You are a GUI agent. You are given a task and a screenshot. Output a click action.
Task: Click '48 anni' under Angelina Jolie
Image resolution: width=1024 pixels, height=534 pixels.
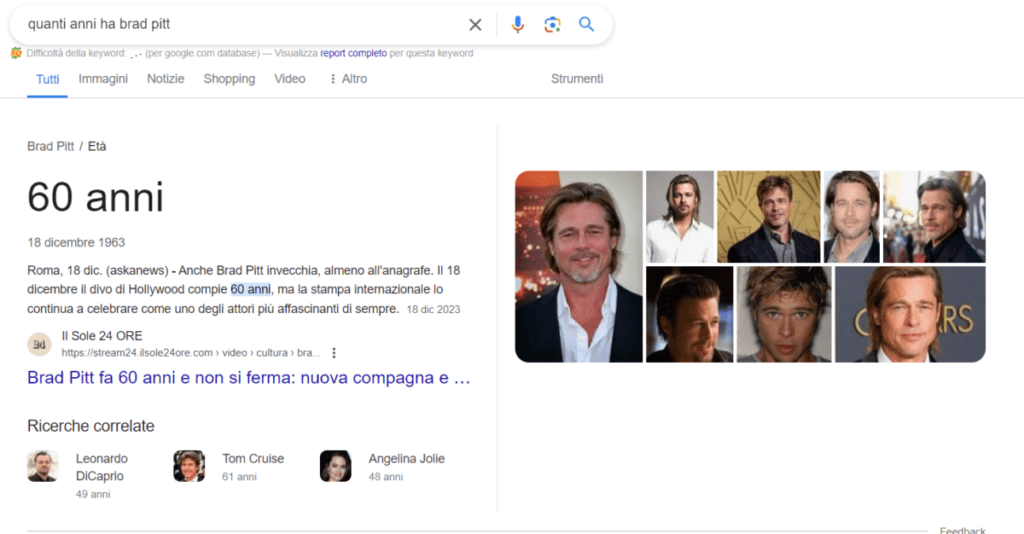point(385,477)
